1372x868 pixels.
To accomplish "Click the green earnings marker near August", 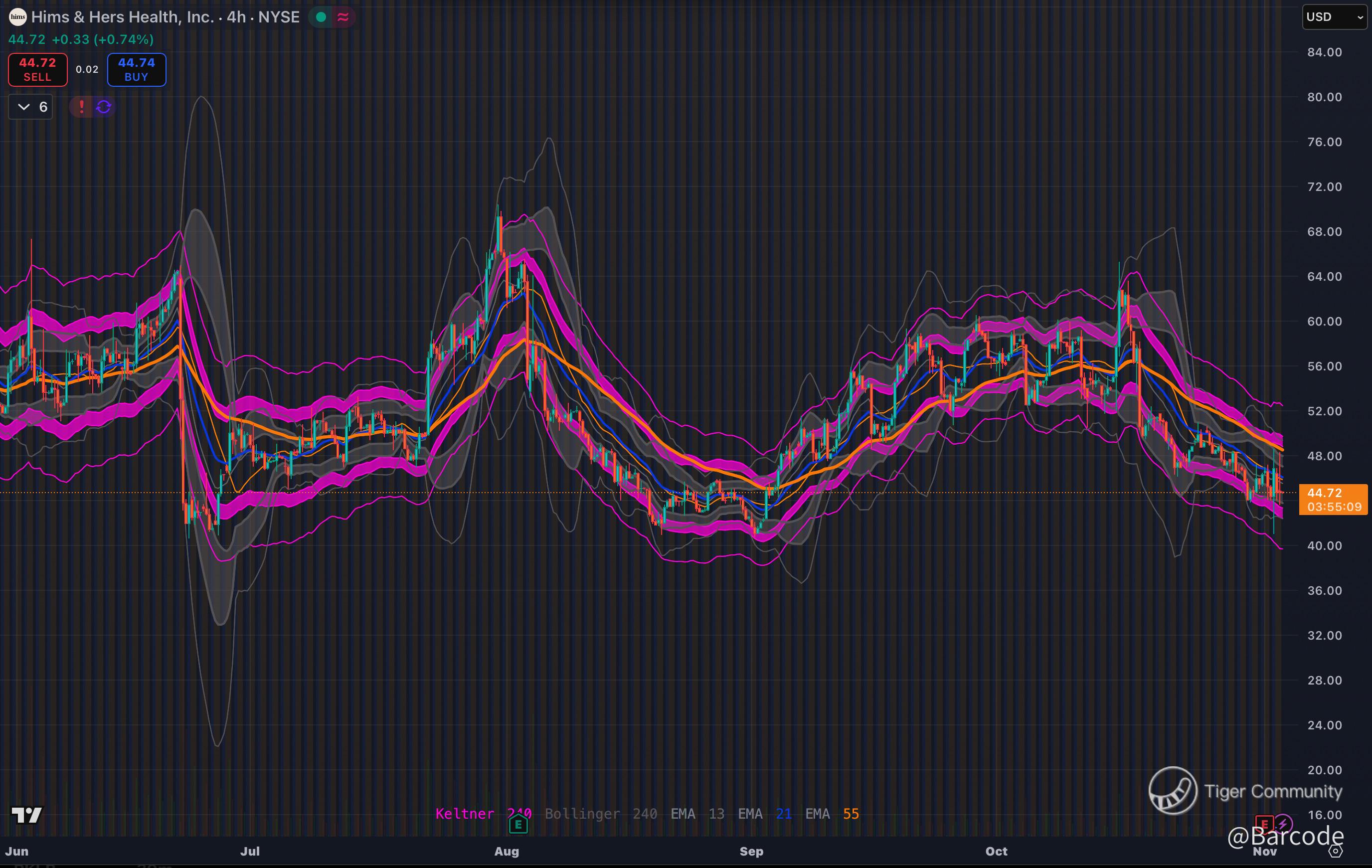I will tap(518, 824).
